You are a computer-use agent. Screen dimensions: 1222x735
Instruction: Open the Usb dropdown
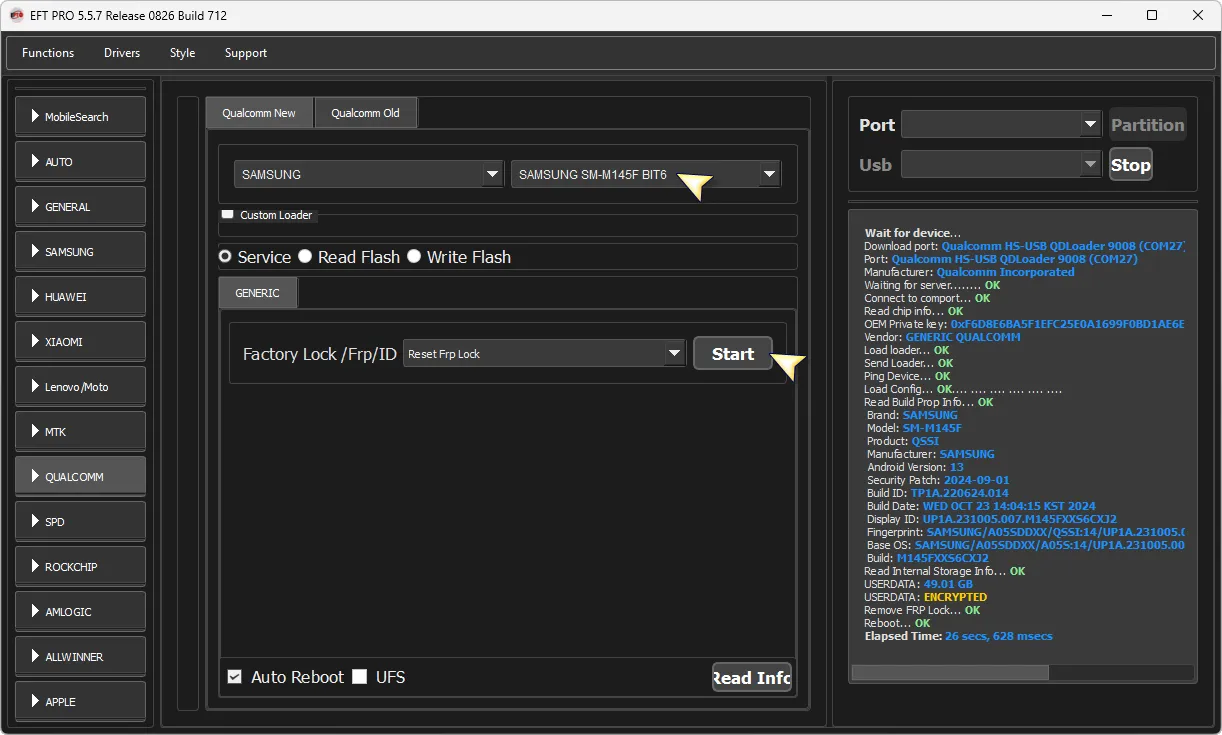1001,165
